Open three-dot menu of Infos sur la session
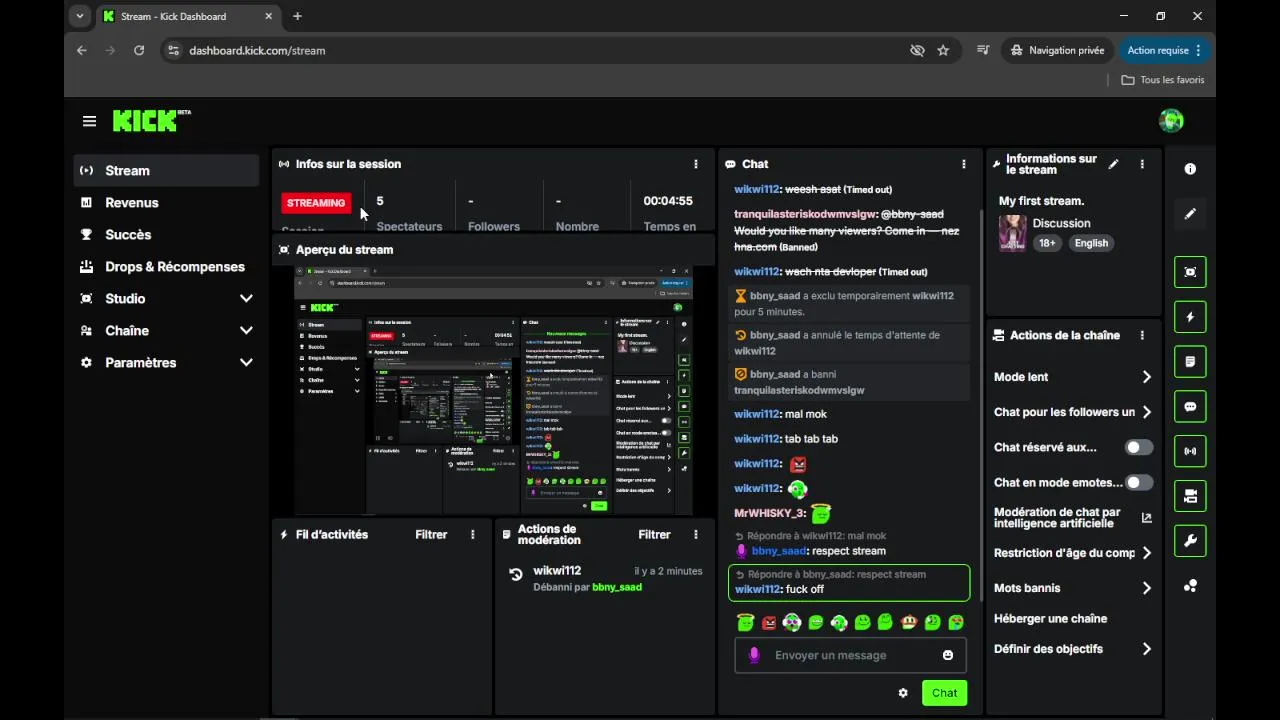Viewport: 1280px width, 720px height. pyautogui.click(x=696, y=164)
